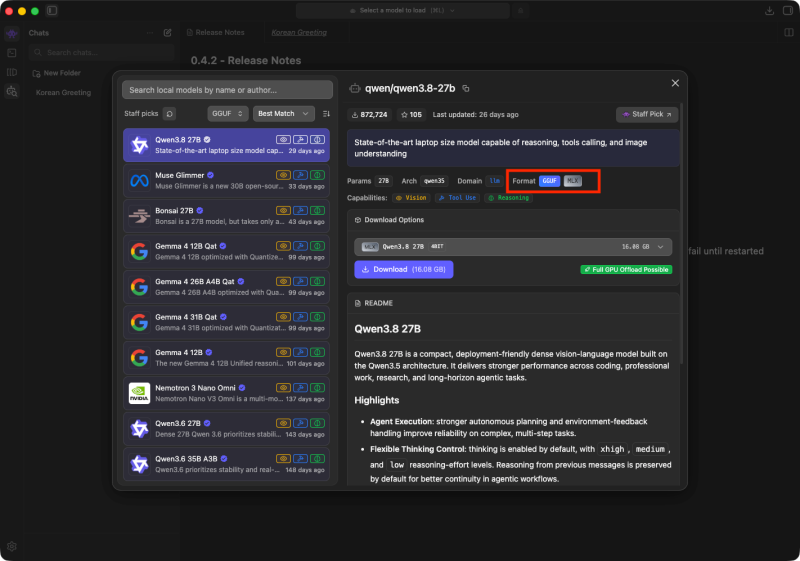
Task: Select the Gemma 4 26B A4B Qat model
Action: pos(226,287)
